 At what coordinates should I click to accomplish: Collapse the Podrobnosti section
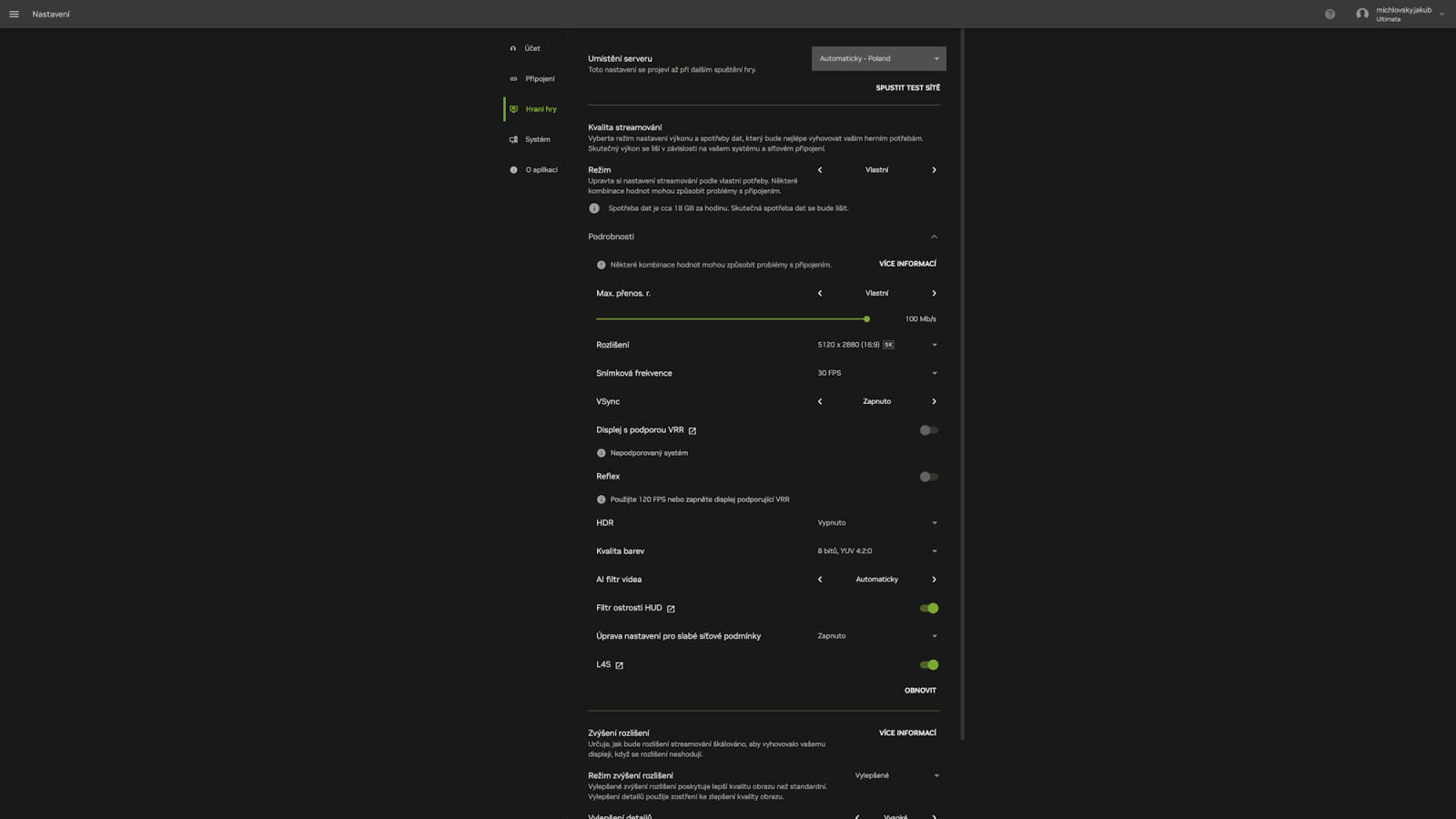(934, 236)
